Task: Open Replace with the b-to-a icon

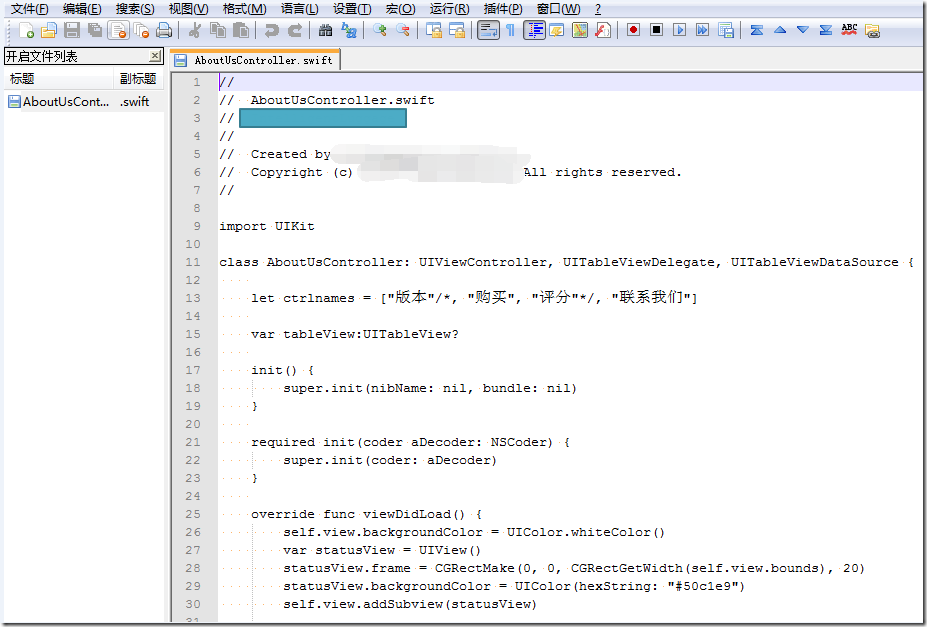Action: coord(349,30)
